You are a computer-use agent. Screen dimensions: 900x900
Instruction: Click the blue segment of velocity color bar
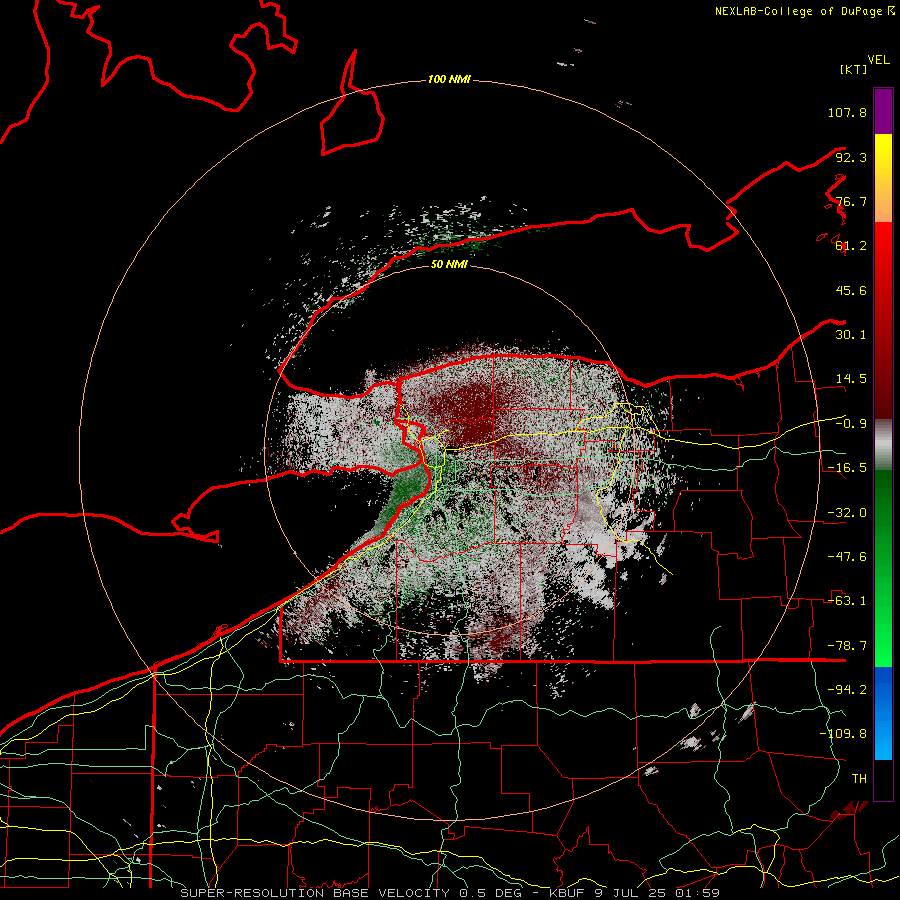883,713
